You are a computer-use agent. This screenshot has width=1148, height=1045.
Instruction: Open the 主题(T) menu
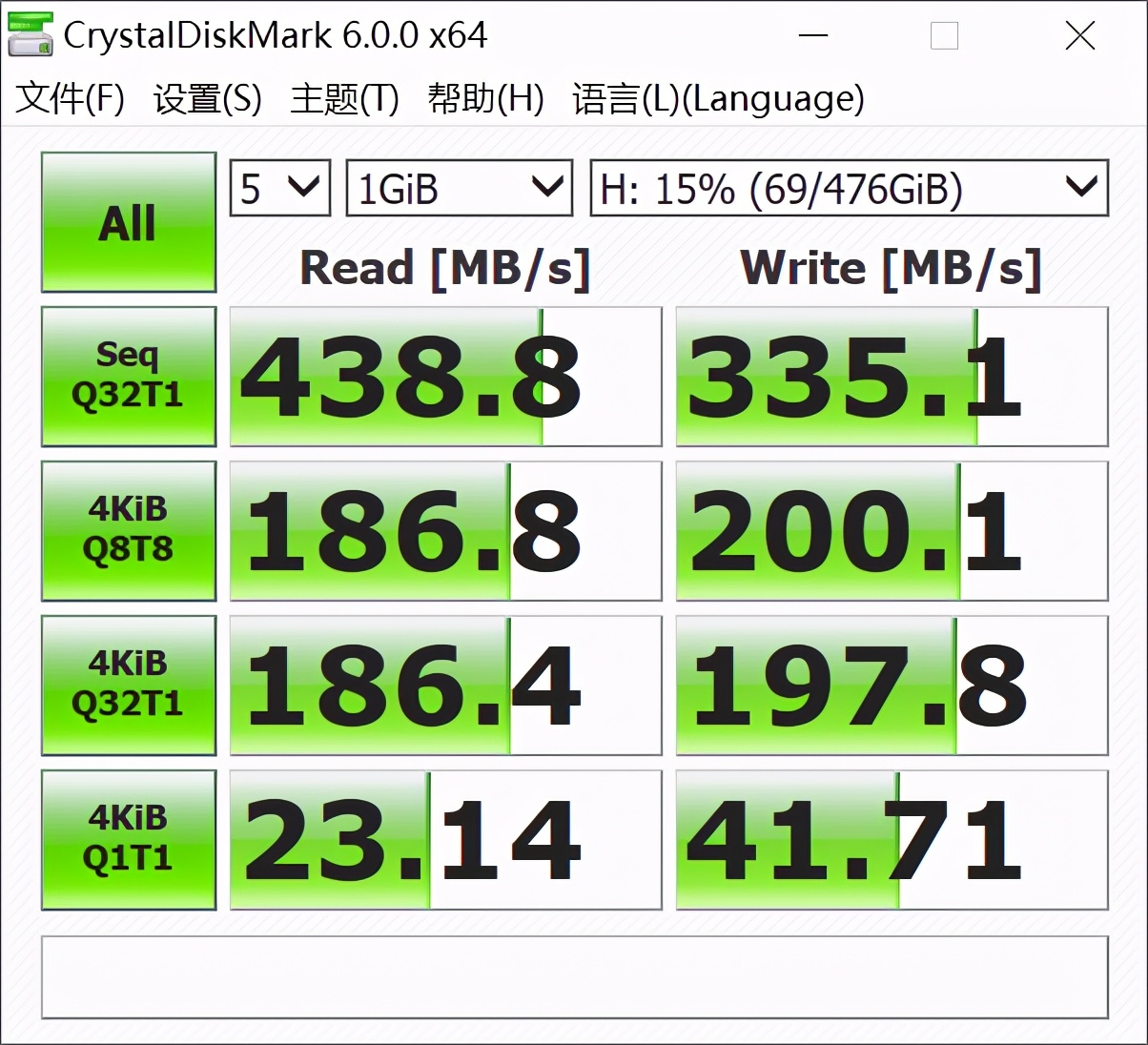point(344,98)
